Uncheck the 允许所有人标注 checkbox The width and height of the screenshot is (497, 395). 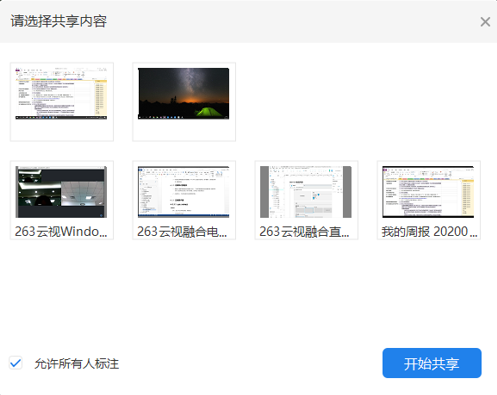point(16,363)
